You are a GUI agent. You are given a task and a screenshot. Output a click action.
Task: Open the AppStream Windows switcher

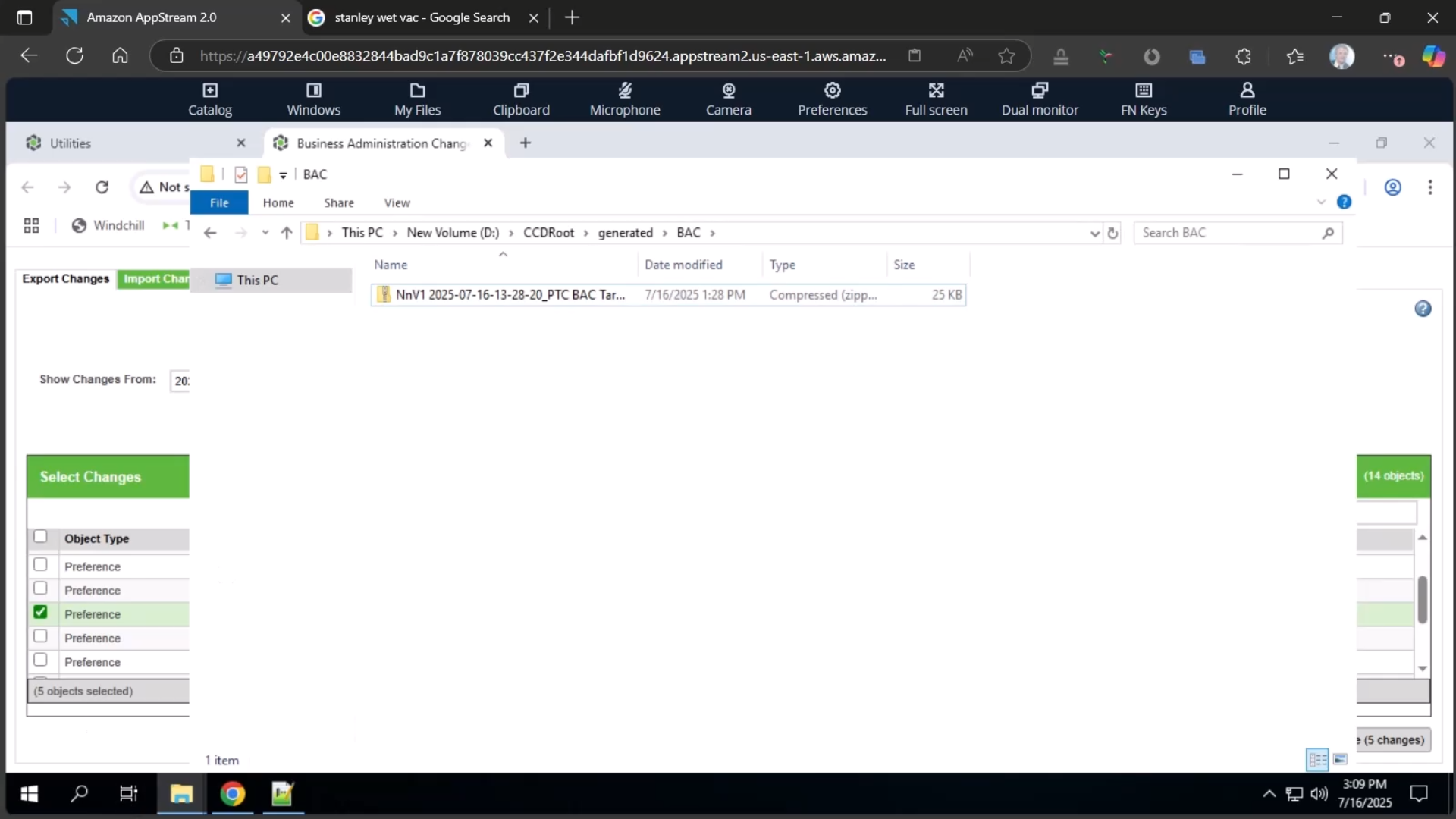click(313, 99)
